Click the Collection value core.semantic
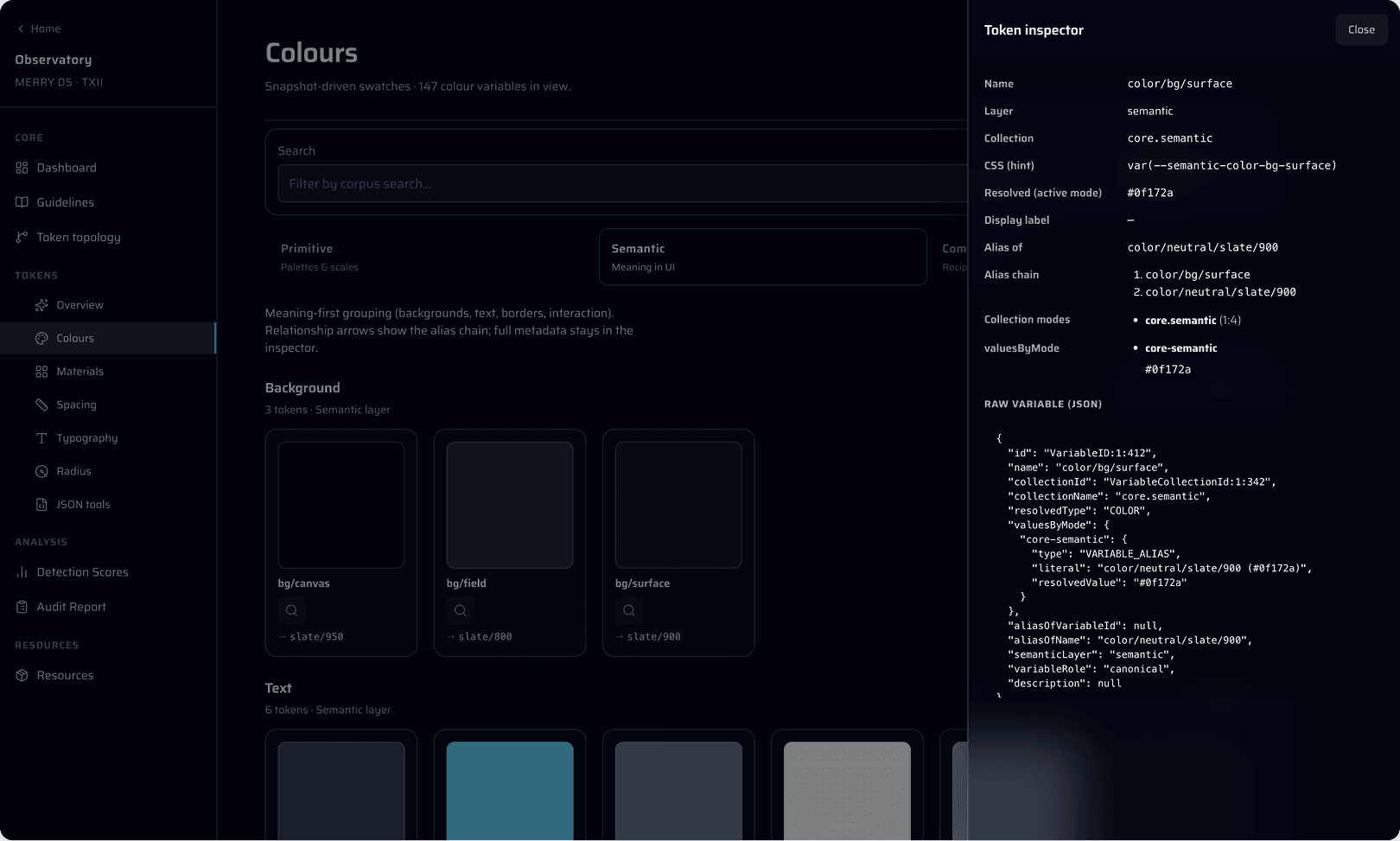The width and height of the screenshot is (1400, 841). coord(1169,138)
